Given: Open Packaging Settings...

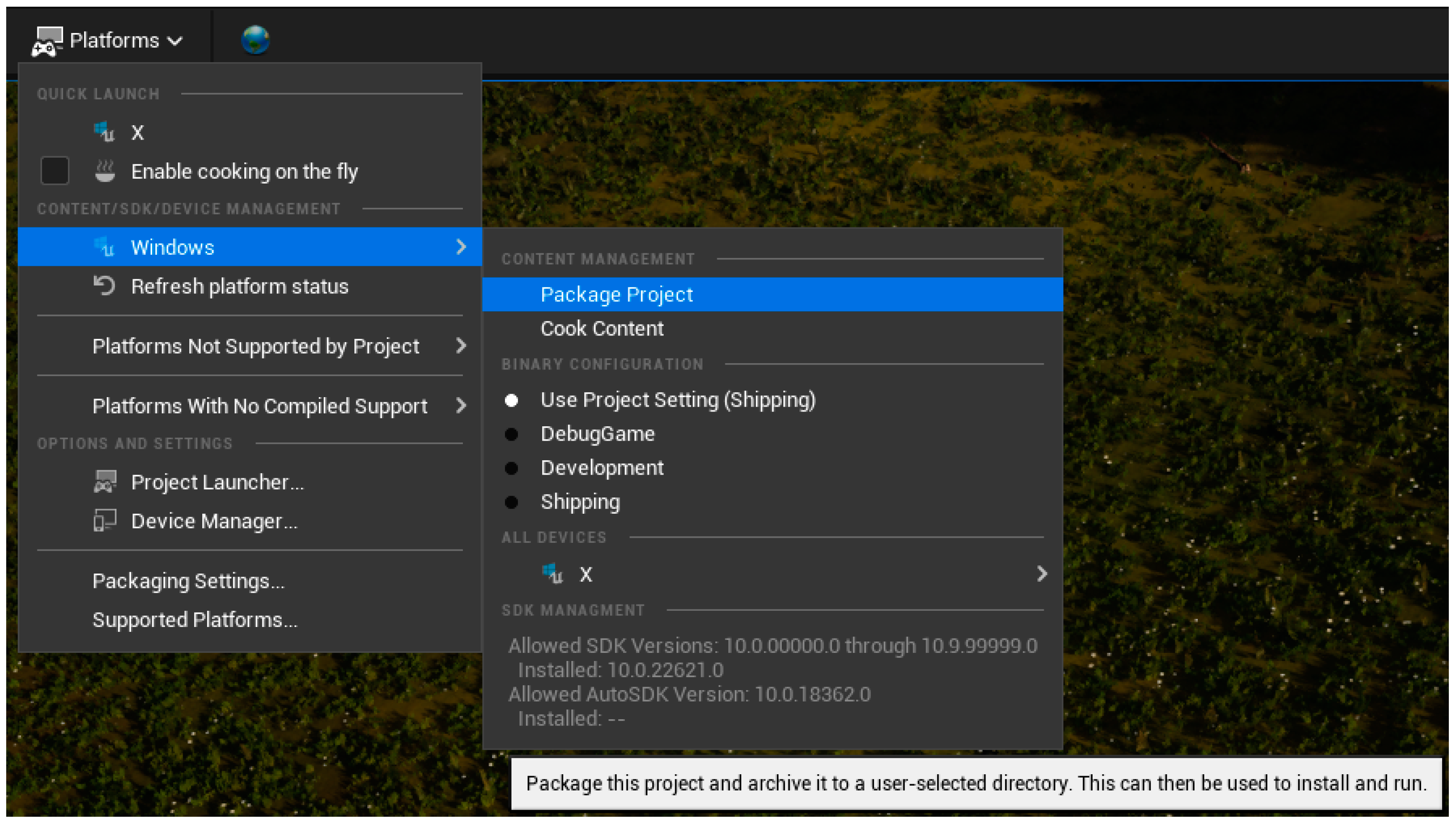Looking at the screenshot, I should tap(188, 581).
